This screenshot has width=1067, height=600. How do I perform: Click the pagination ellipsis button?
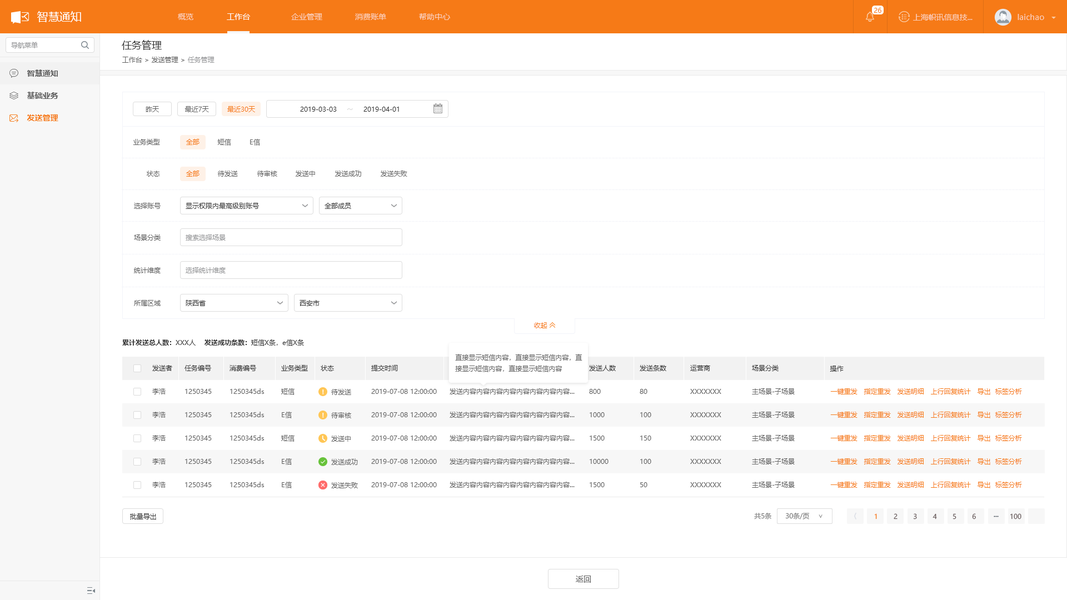click(x=996, y=516)
